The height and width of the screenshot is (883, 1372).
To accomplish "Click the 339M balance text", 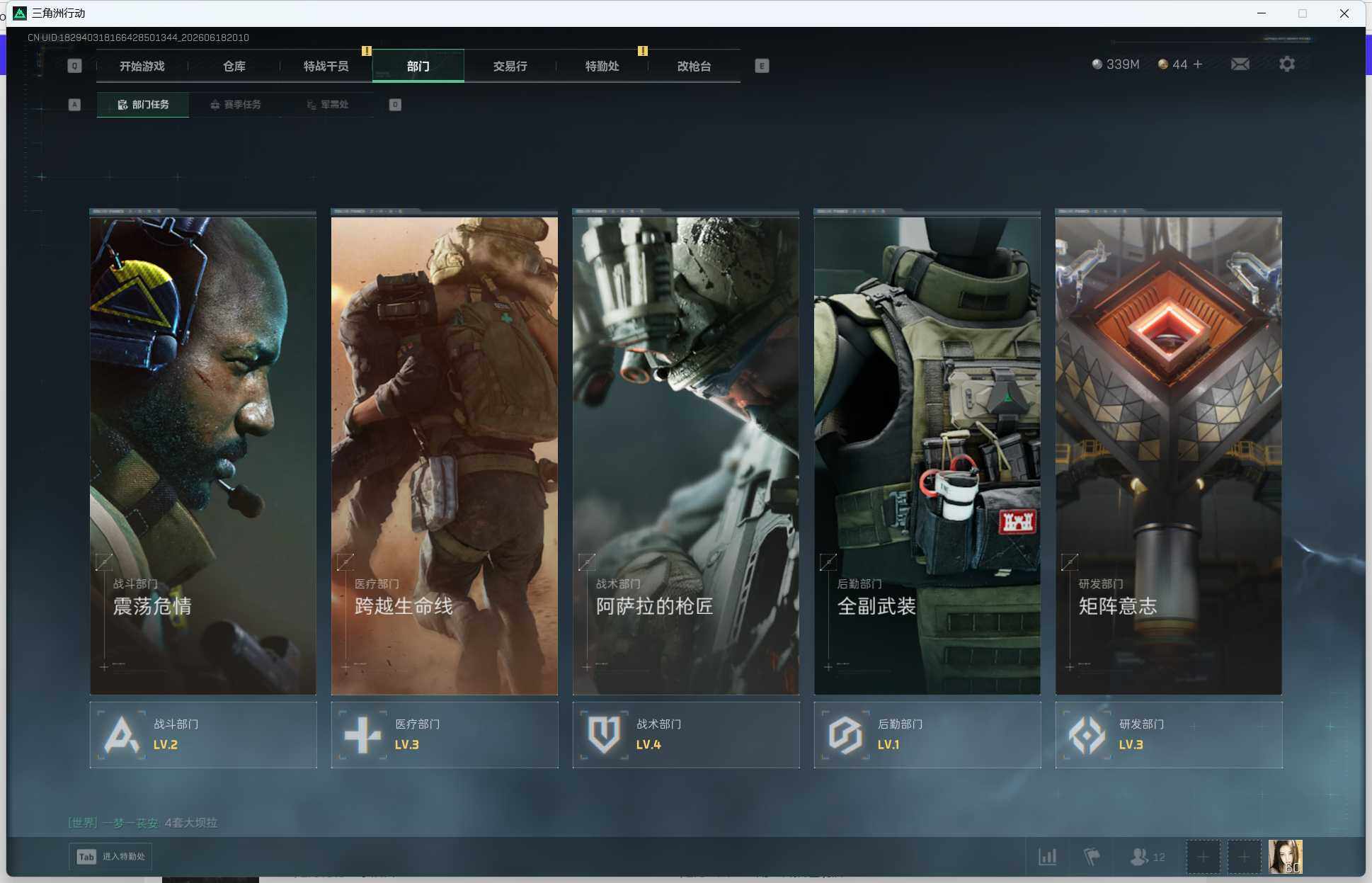I will pos(1123,64).
